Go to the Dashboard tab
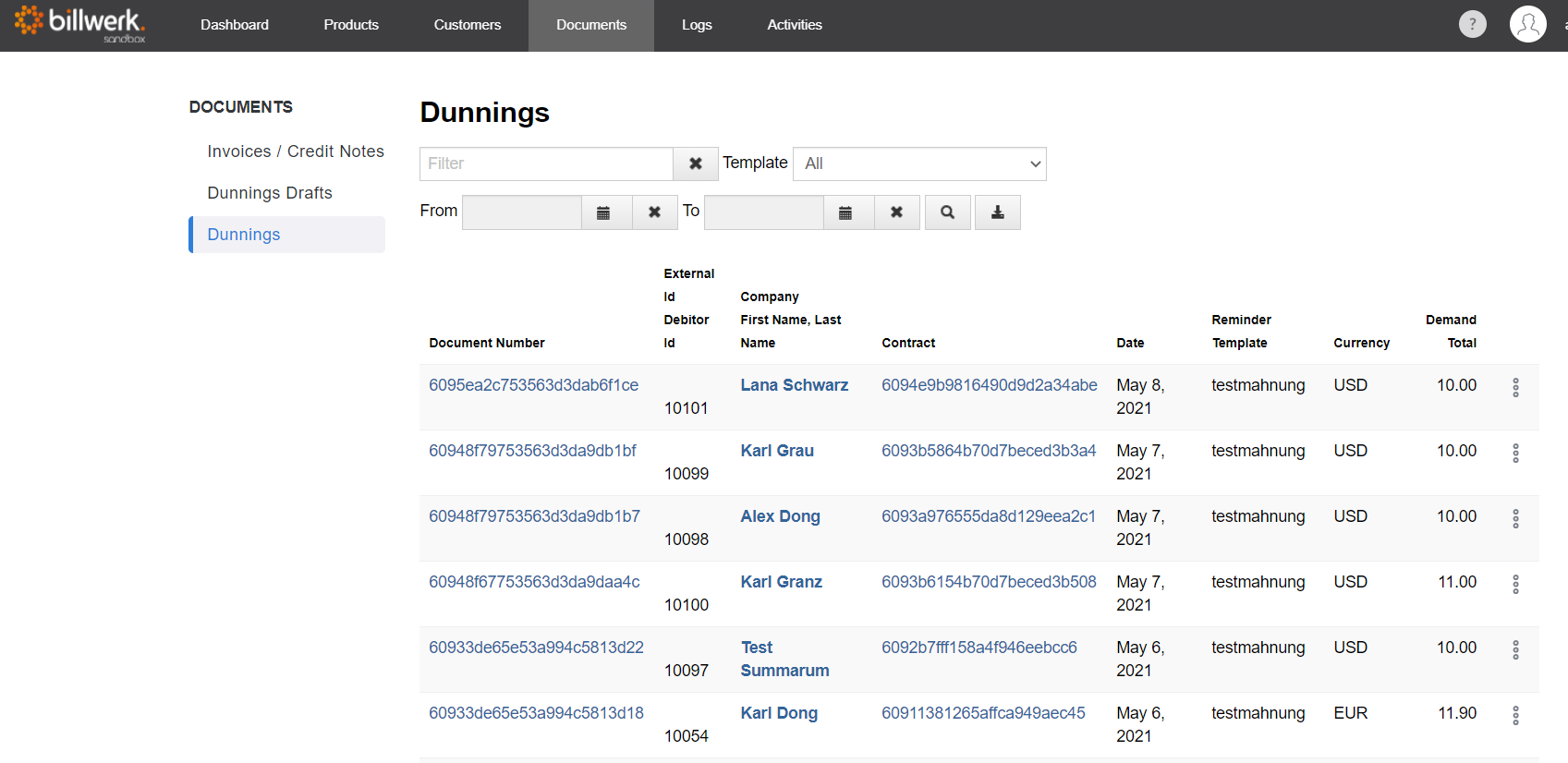Viewport: 1568px width, 763px height. (235, 25)
